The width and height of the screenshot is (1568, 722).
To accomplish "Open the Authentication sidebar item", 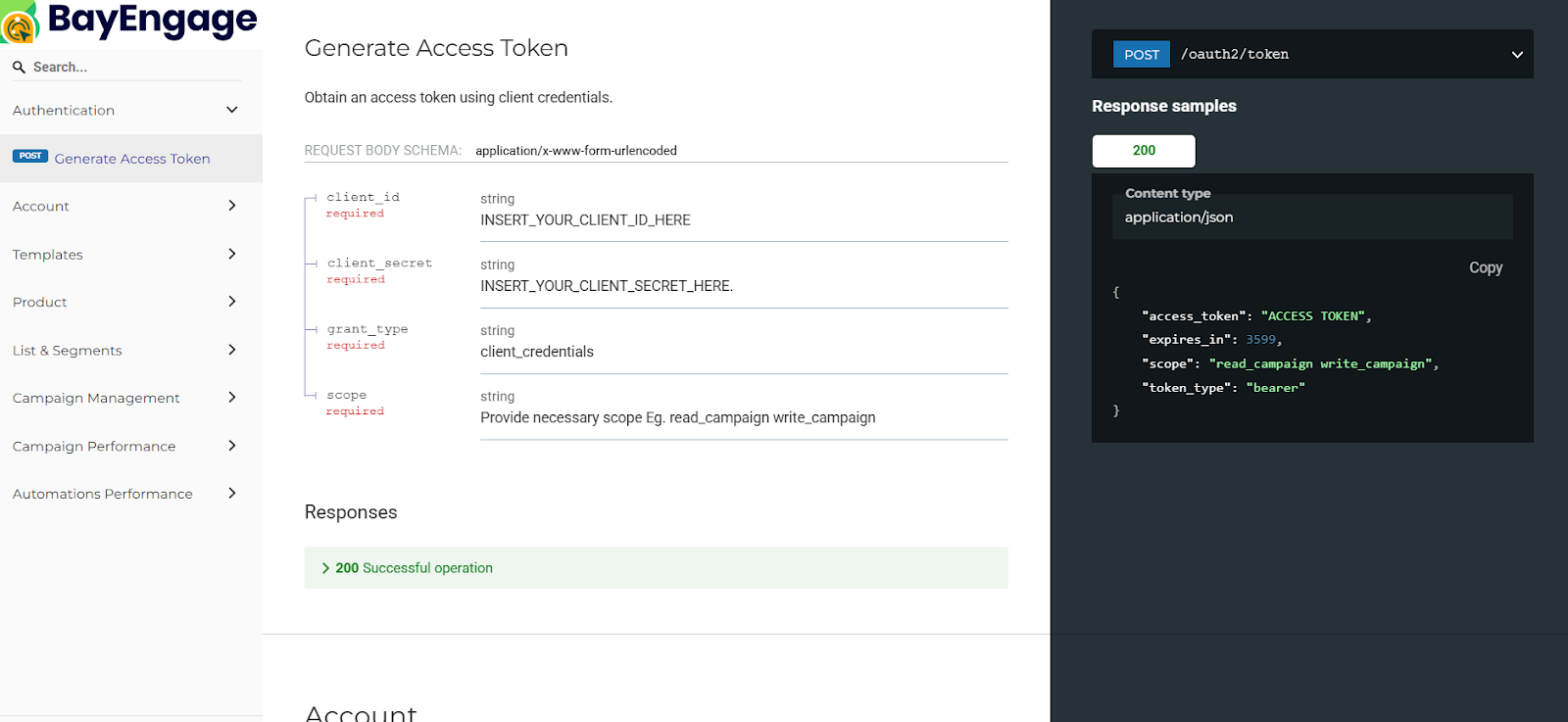I will coord(64,111).
